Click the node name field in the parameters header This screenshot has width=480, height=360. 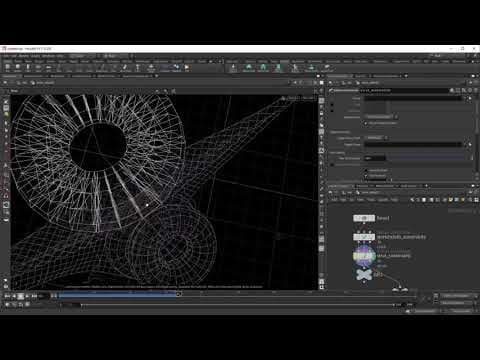404,90
